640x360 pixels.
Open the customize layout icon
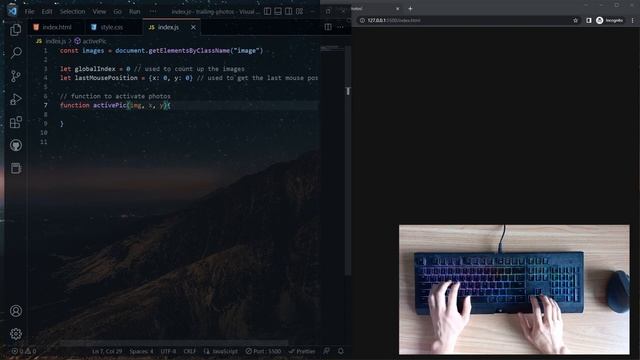pyautogui.click(x=300, y=11)
